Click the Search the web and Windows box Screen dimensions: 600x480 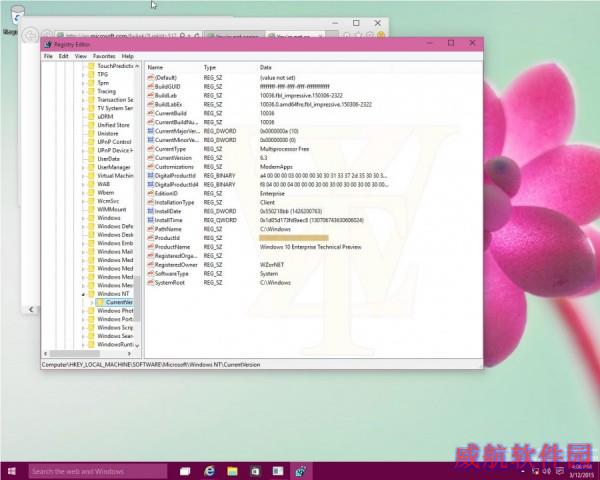click(x=98, y=471)
